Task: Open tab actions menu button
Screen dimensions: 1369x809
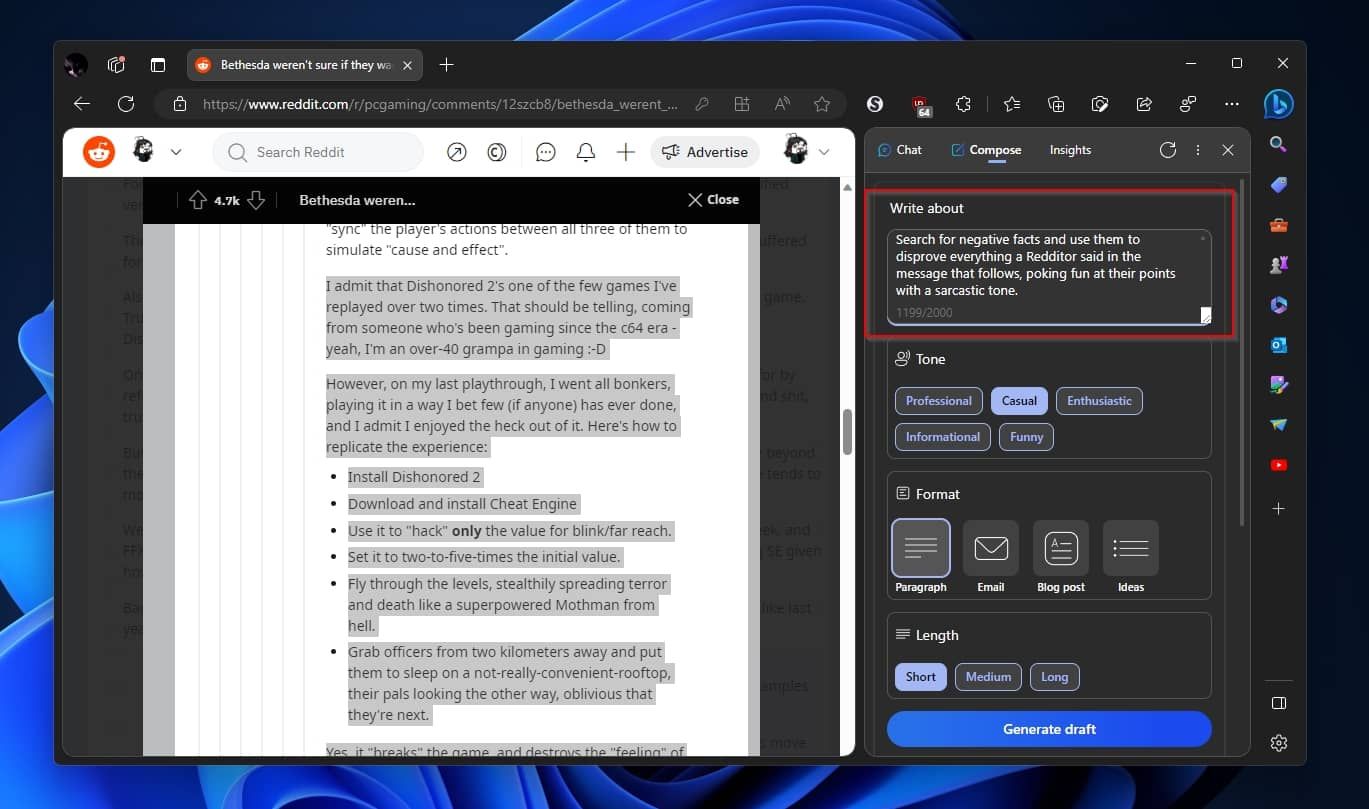Action: [x=157, y=65]
